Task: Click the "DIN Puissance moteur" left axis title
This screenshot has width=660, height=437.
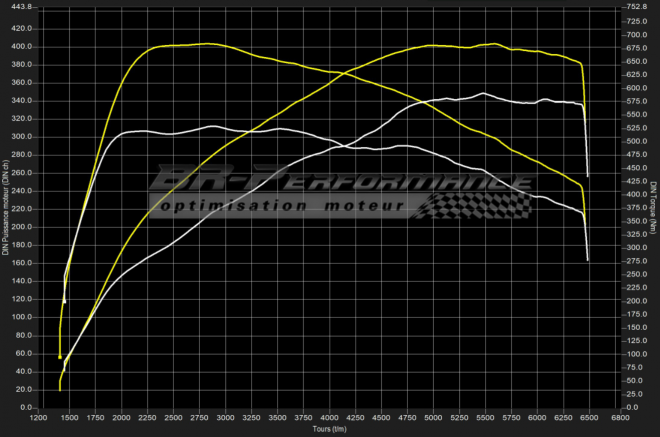Action: (6, 207)
